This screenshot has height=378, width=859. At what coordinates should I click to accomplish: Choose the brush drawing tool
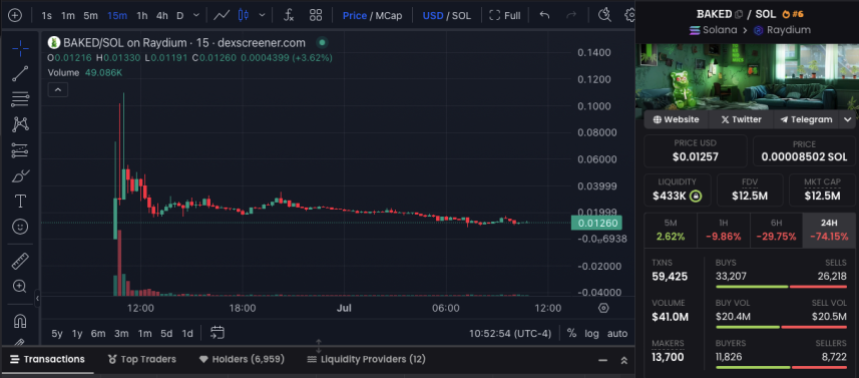[x=20, y=176]
